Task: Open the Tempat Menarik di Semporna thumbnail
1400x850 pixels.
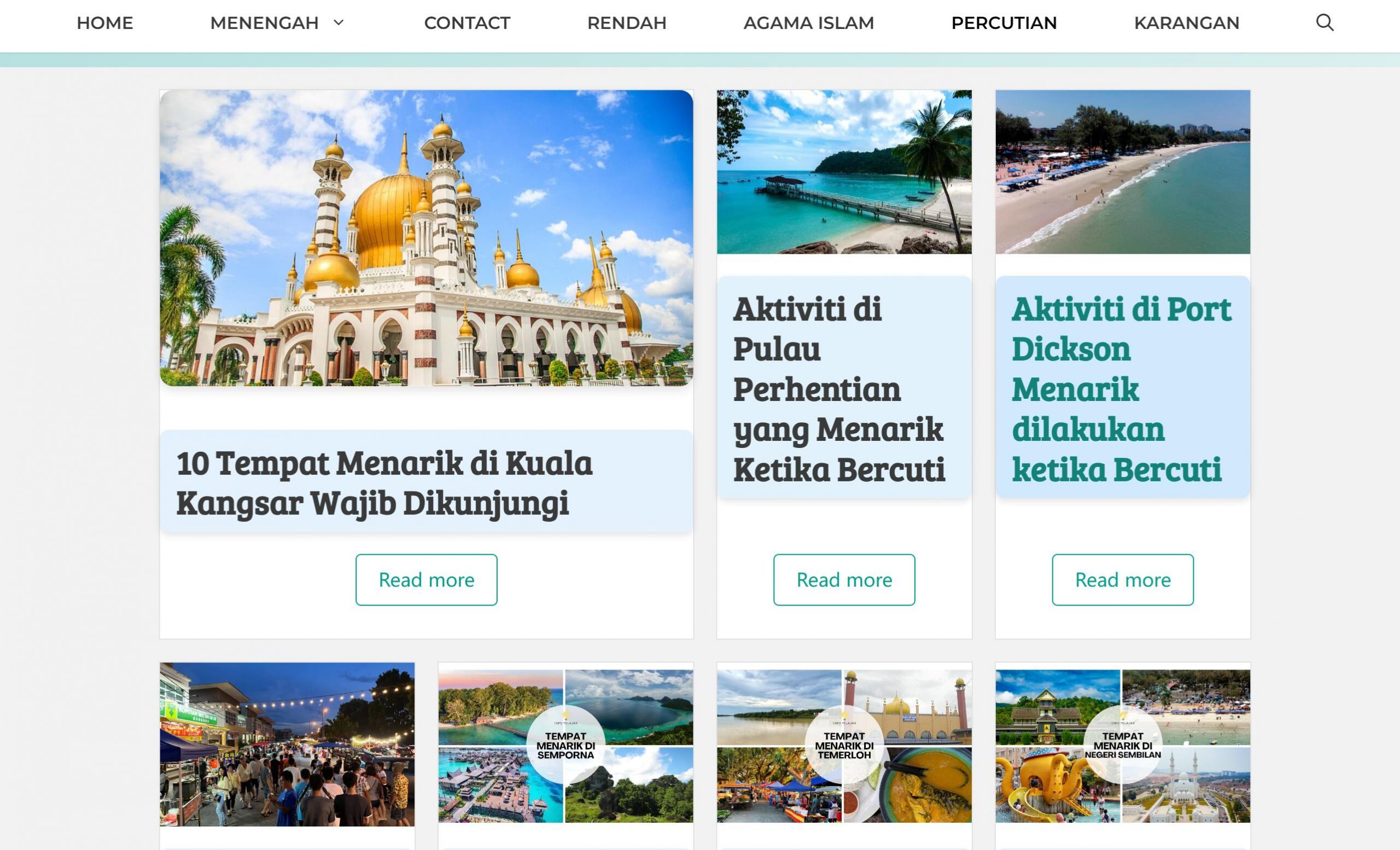Action: tap(565, 746)
